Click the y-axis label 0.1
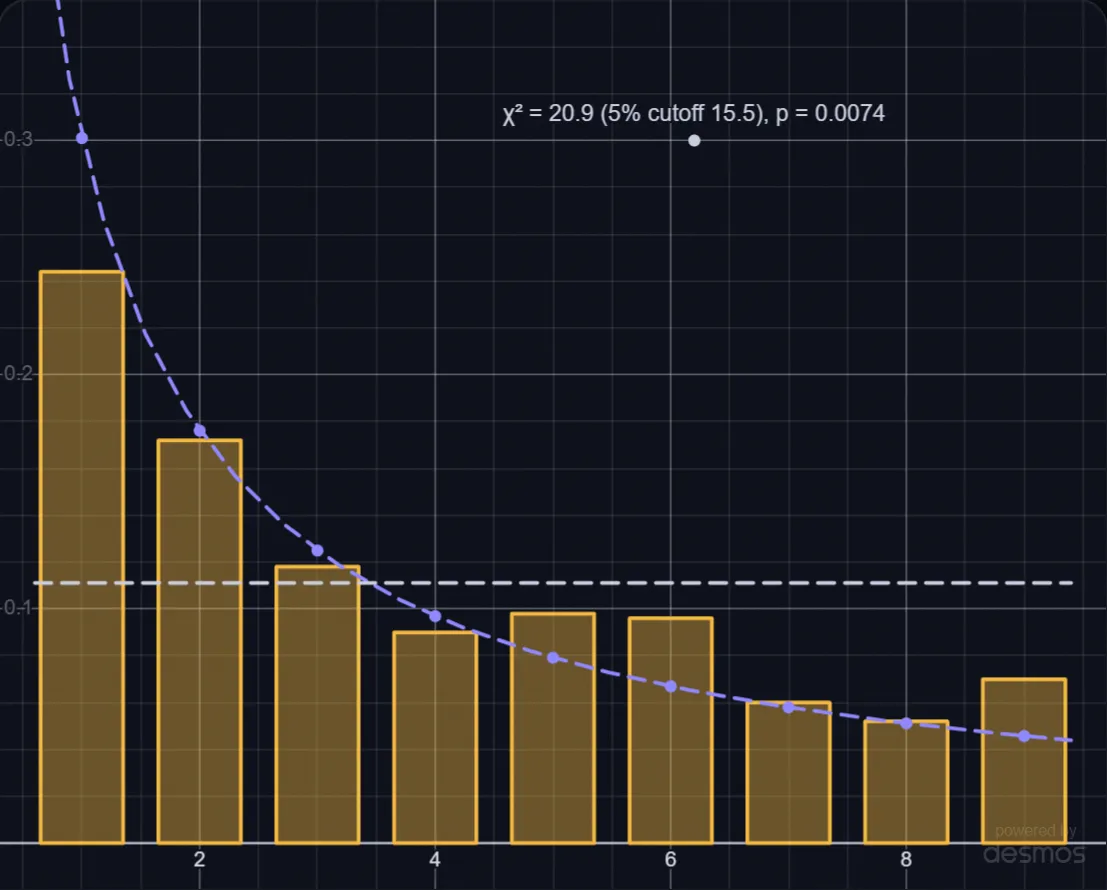 18,608
